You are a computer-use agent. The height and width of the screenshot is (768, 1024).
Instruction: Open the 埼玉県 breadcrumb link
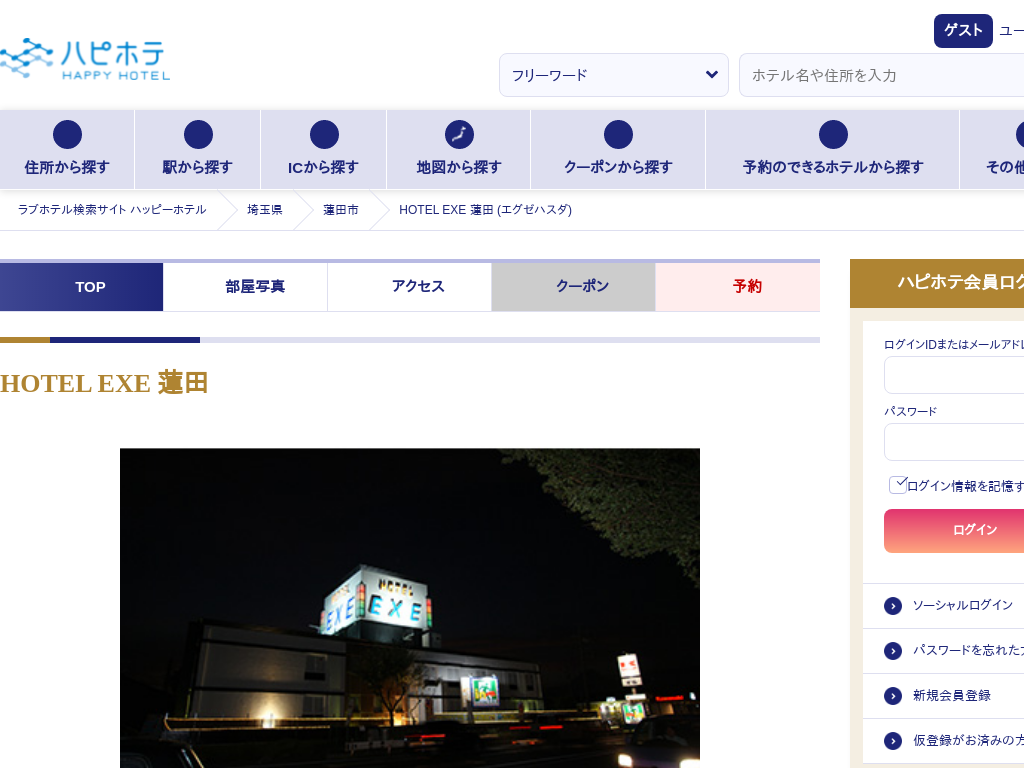pyautogui.click(x=264, y=210)
